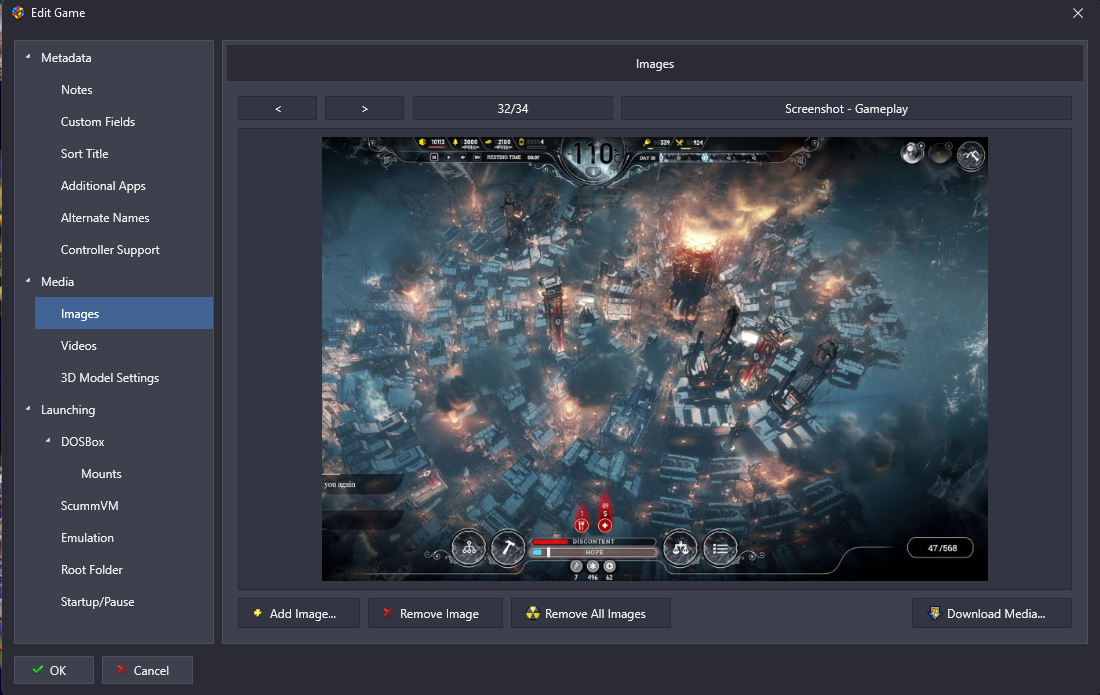Open Controller Support options

(x=110, y=250)
